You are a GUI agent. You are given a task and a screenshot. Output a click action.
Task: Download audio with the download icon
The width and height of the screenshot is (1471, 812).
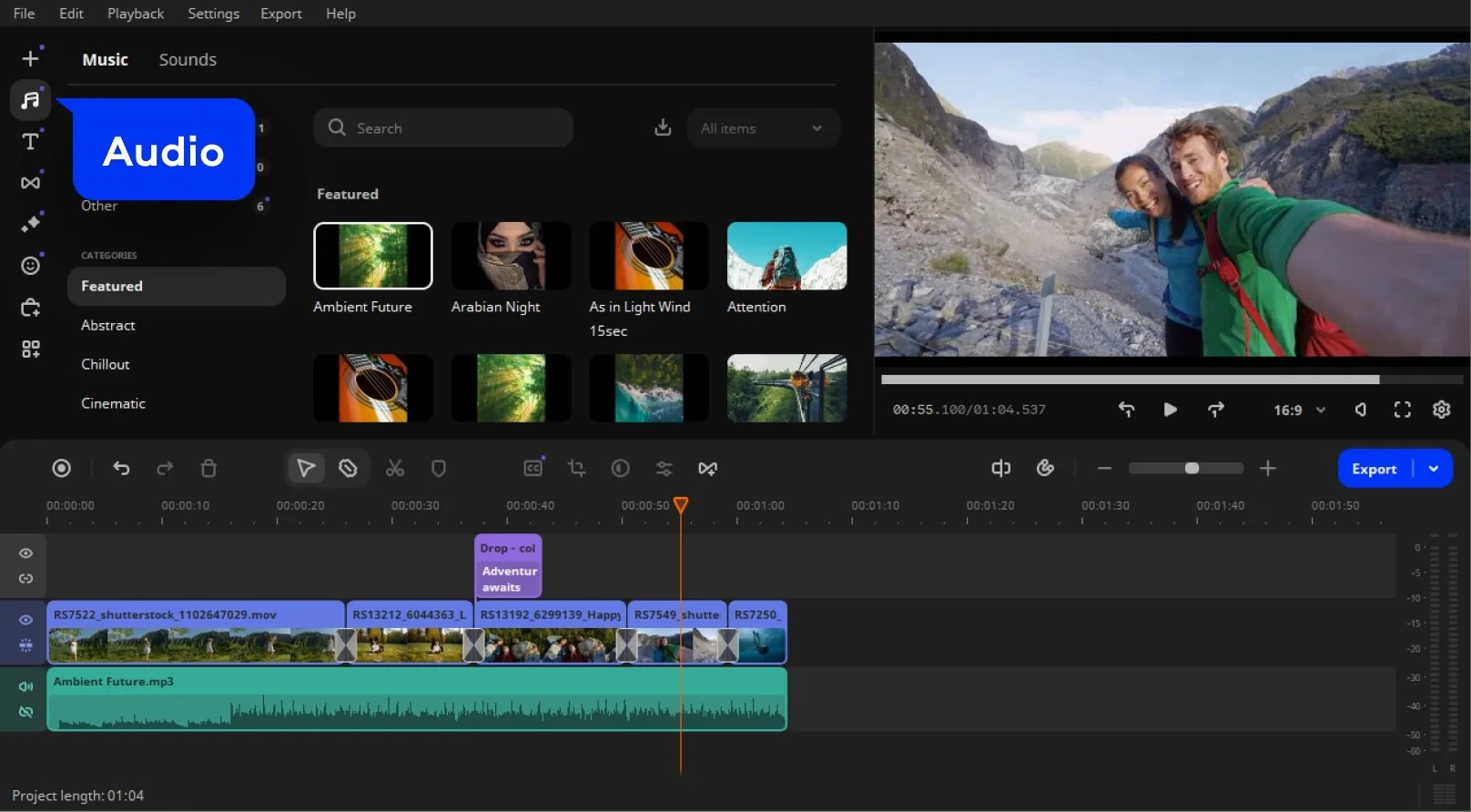[663, 128]
